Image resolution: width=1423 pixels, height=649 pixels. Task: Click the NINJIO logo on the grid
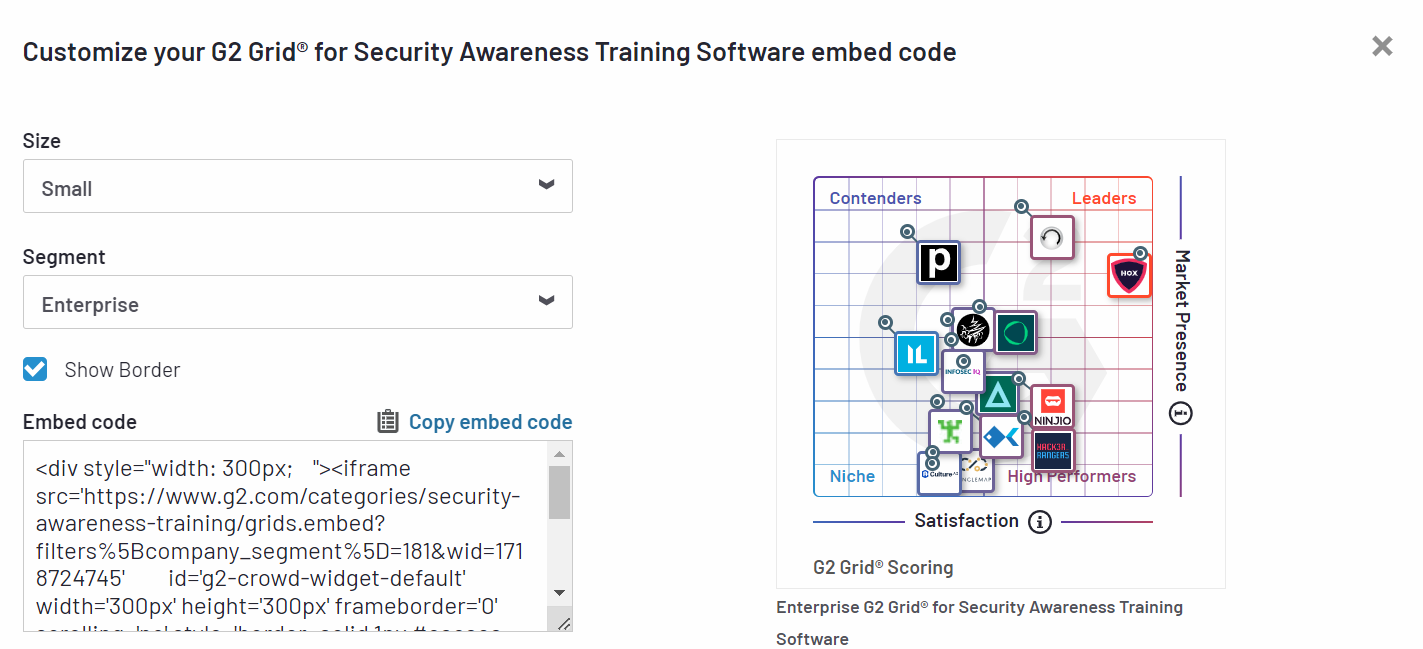[x=1053, y=407]
